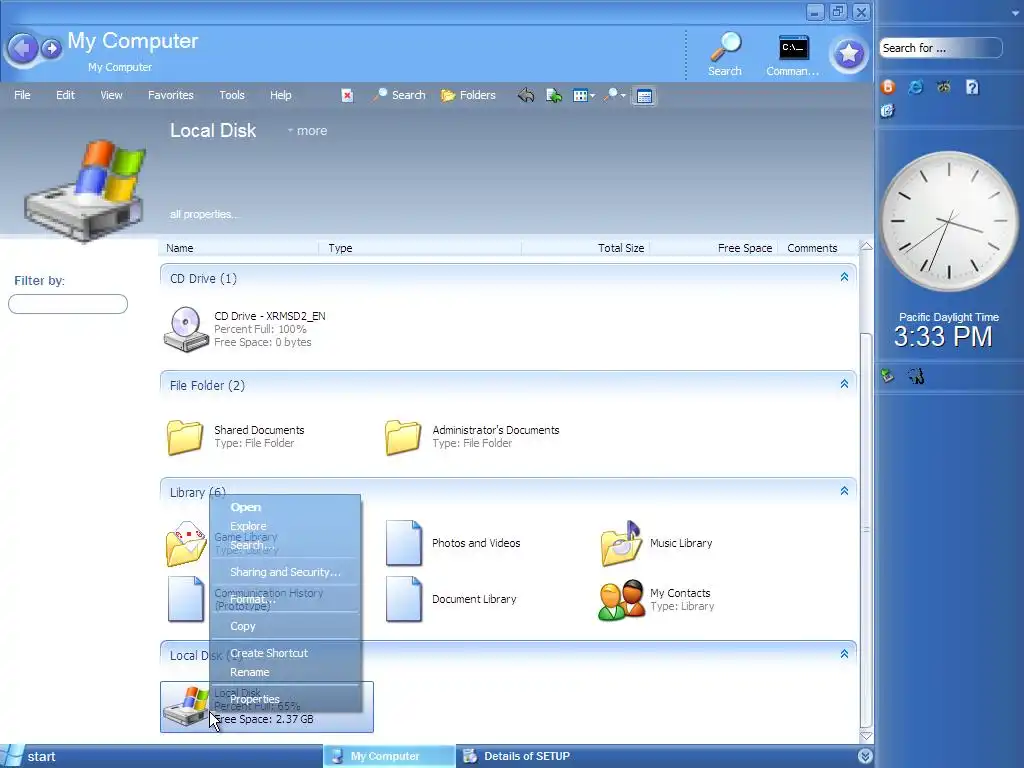Screen dimensions: 1024x768
Task: Open the magnifier zoom dropdown in toolbar
Action: (x=614, y=96)
